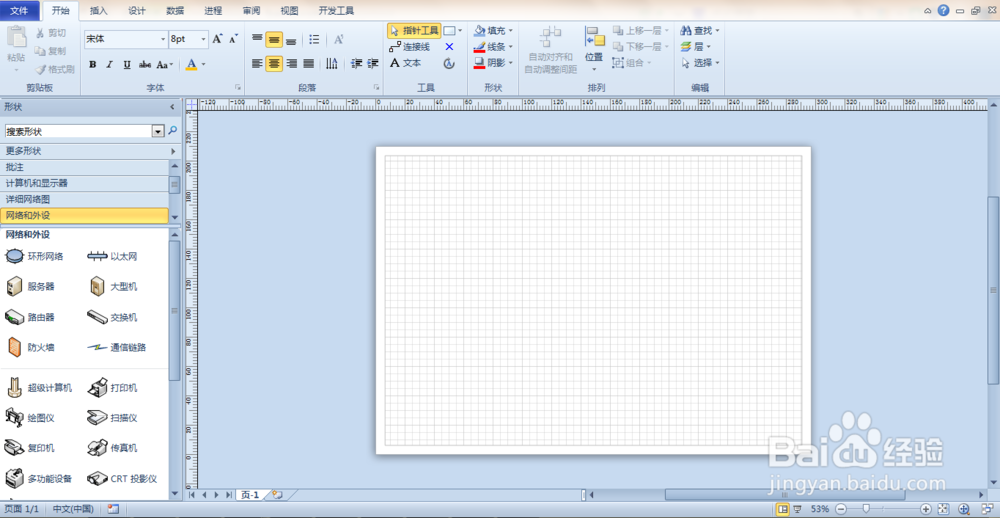The width and height of the screenshot is (1000, 518).
Task: Click the blue X connection point tool
Action: tap(450, 47)
